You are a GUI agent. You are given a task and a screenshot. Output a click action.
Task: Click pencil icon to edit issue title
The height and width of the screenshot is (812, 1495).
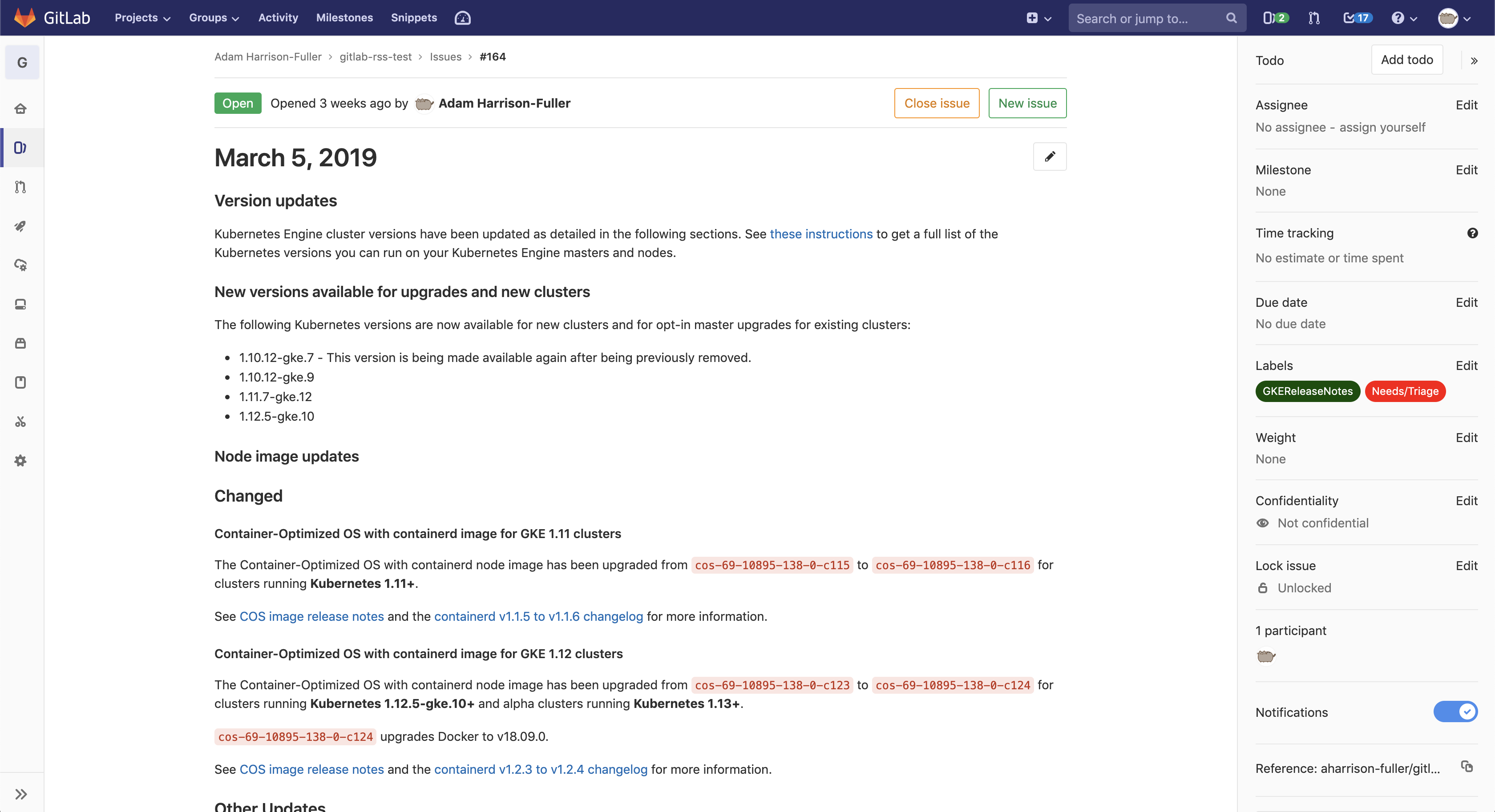tap(1050, 157)
